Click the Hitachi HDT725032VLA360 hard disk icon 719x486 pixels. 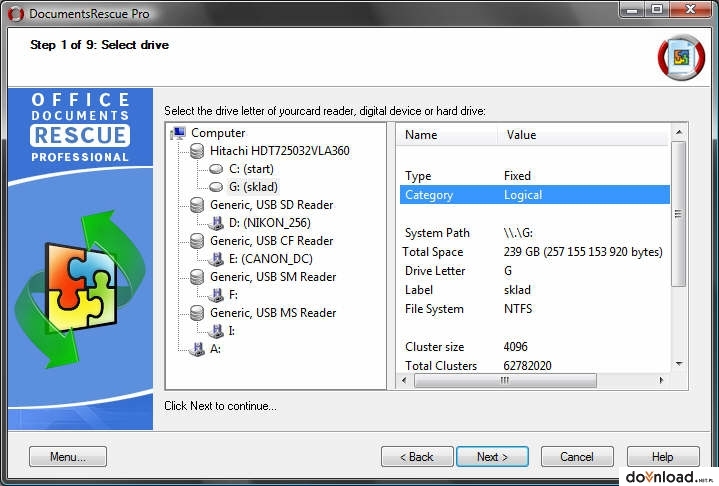[197, 151]
